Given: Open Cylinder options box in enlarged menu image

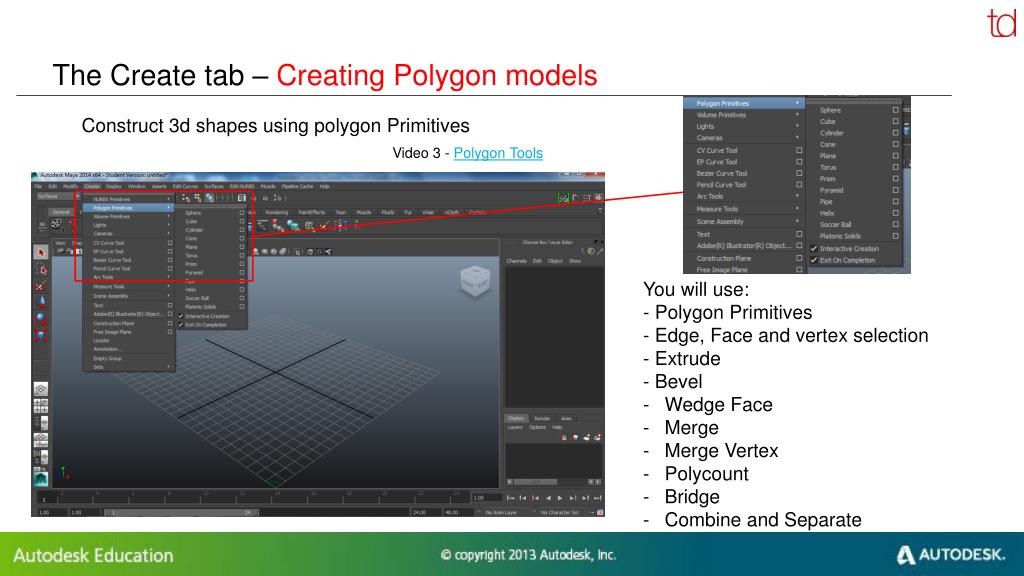Looking at the screenshot, I should point(895,133).
